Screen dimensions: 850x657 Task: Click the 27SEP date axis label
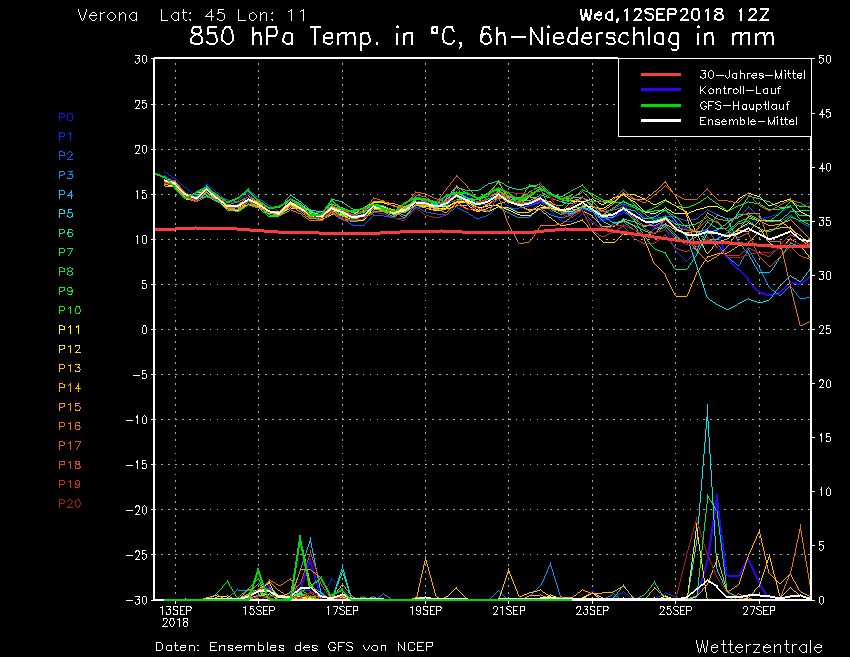click(760, 609)
